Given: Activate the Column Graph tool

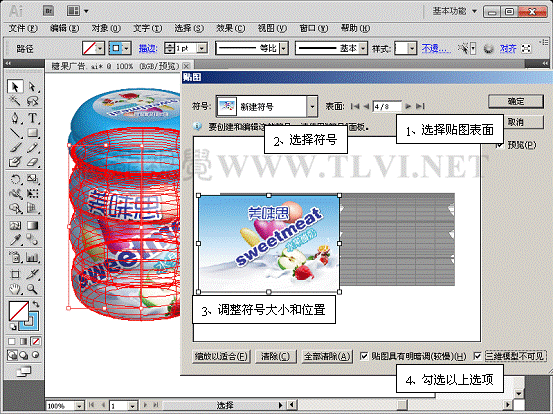Looking at the screenshot, I should (x=32, y=257).
